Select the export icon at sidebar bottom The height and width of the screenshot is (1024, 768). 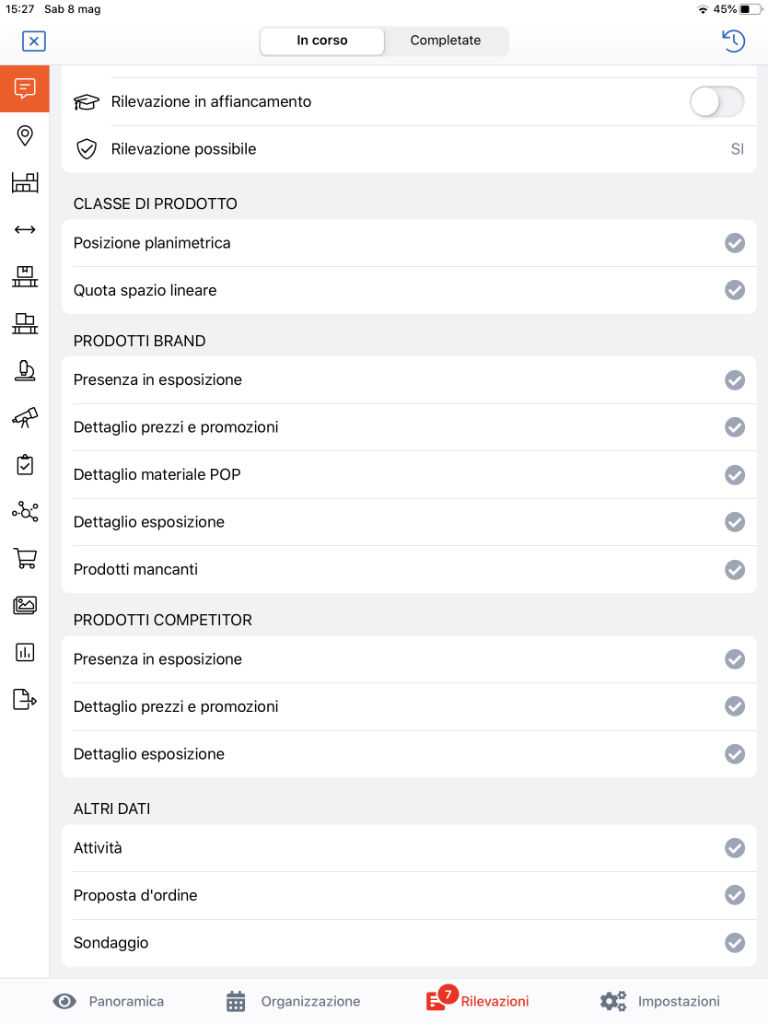(24, 699)
